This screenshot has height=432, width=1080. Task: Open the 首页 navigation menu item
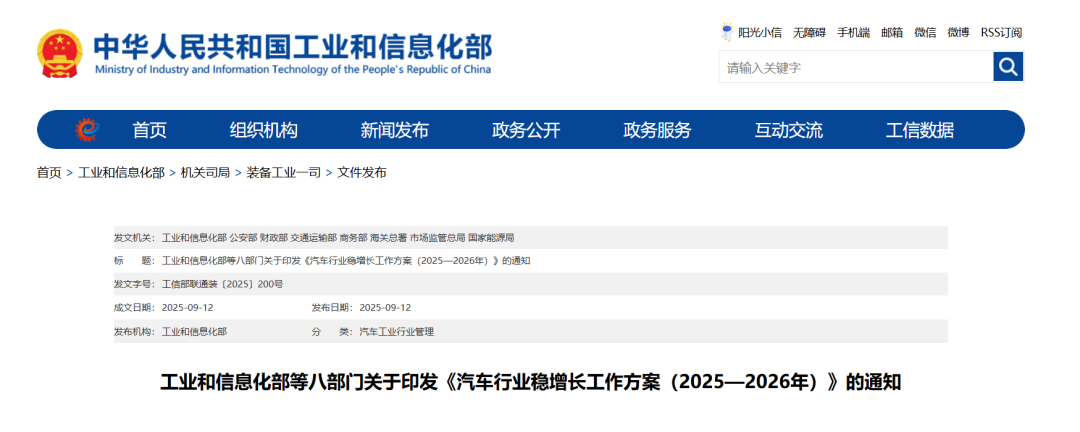(149, 130)
